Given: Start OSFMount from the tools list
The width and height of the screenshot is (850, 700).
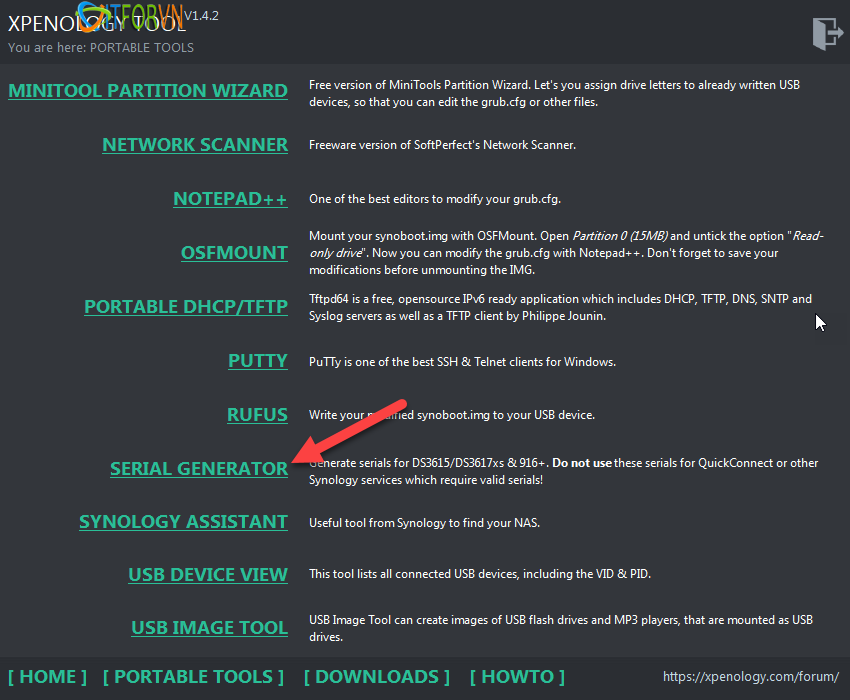Looking at the screenshot, I should 234,253.
